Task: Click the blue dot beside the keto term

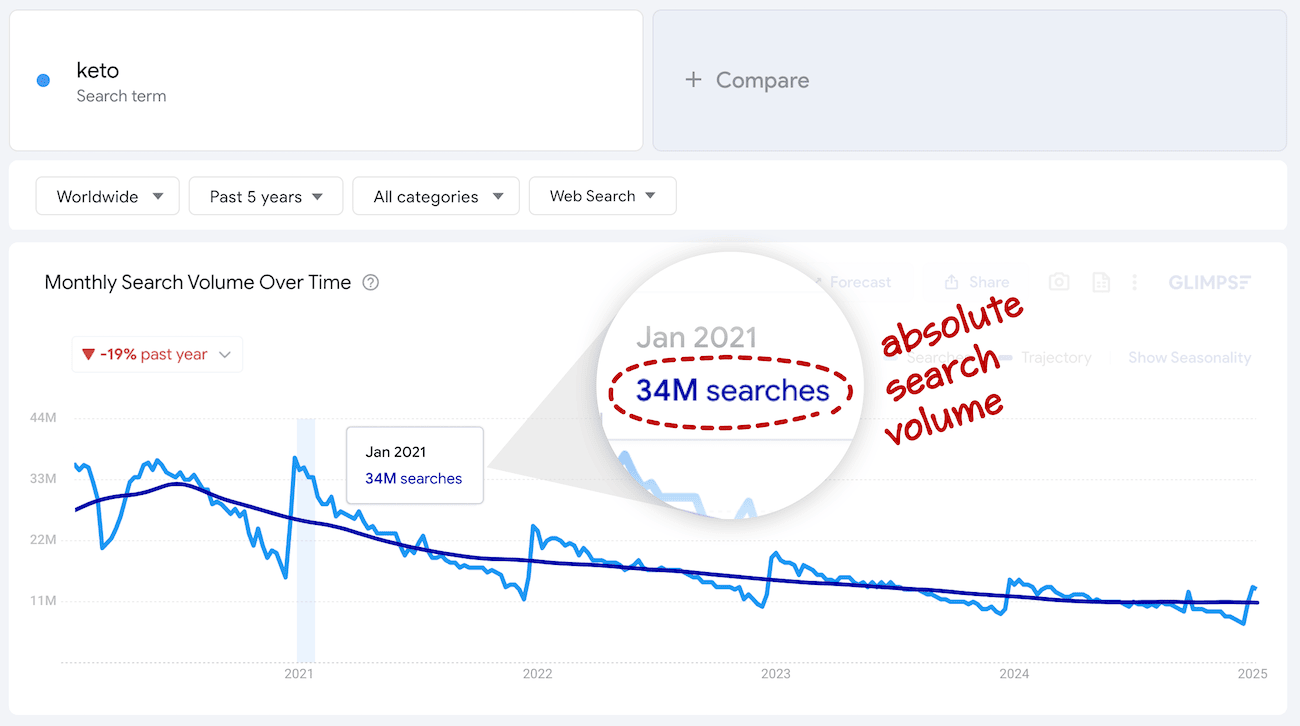Action: 43,81
